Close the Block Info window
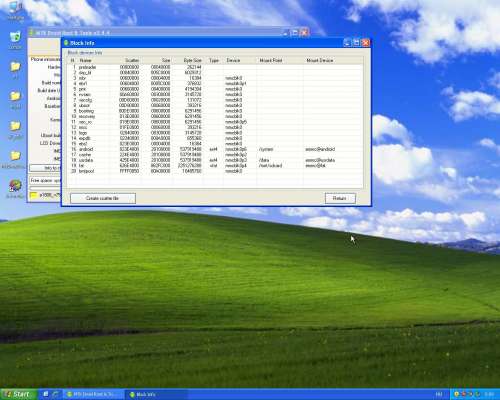 pyautogui.click(x=366, y=43)
